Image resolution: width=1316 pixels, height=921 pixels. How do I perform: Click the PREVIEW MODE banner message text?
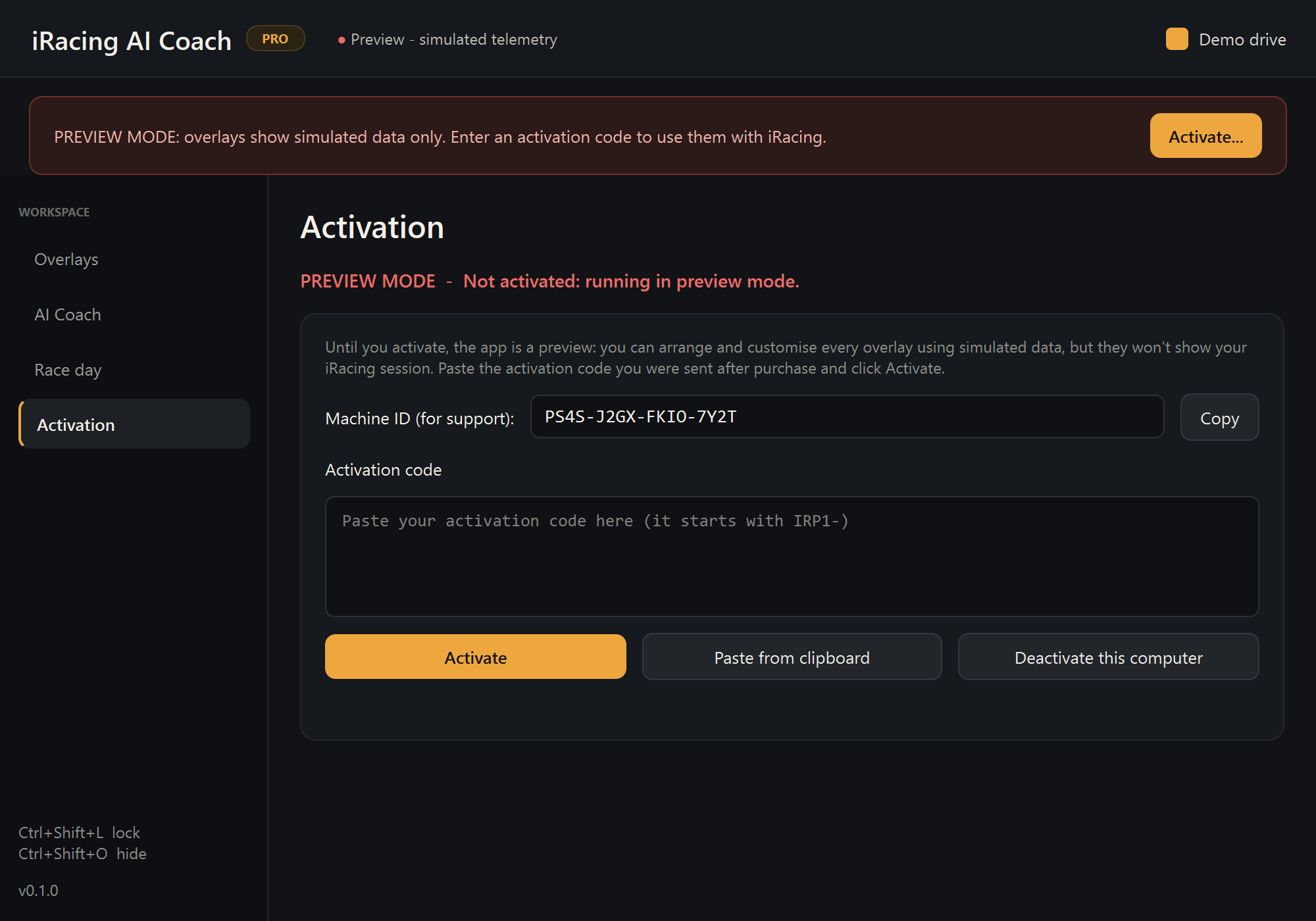pos(440,137)
